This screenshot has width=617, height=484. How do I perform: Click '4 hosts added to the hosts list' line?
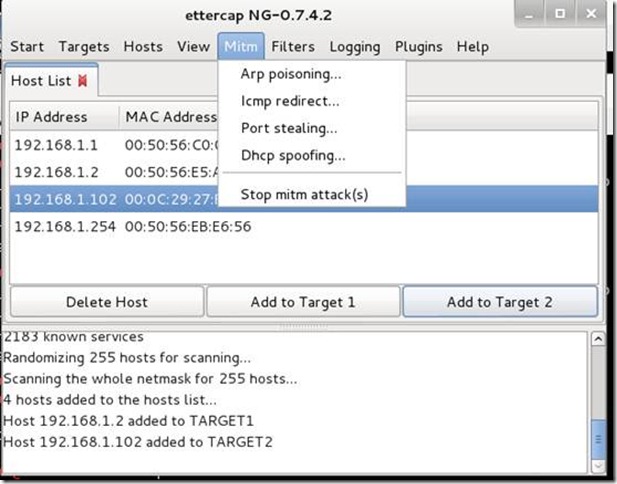pyautogui.click(x=110, y=400)
